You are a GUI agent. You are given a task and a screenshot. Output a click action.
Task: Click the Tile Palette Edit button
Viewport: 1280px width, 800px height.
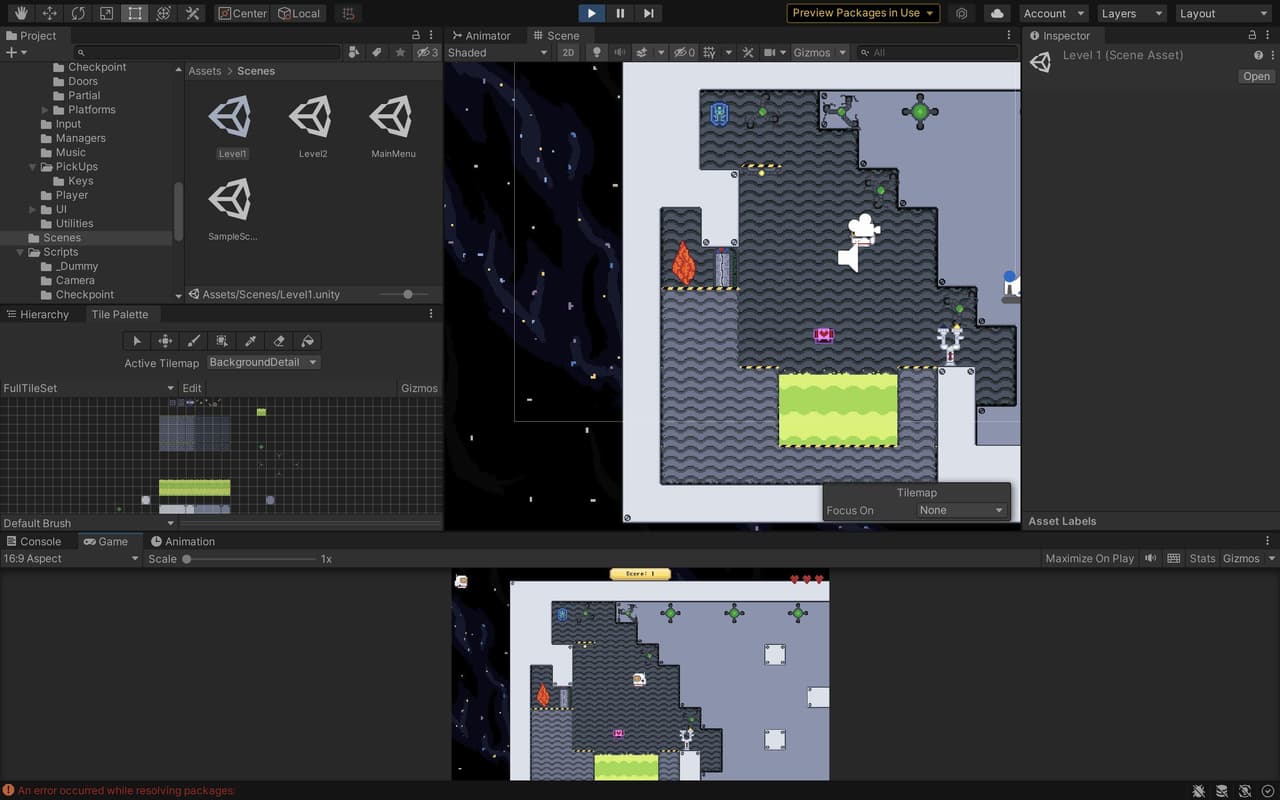192,388
